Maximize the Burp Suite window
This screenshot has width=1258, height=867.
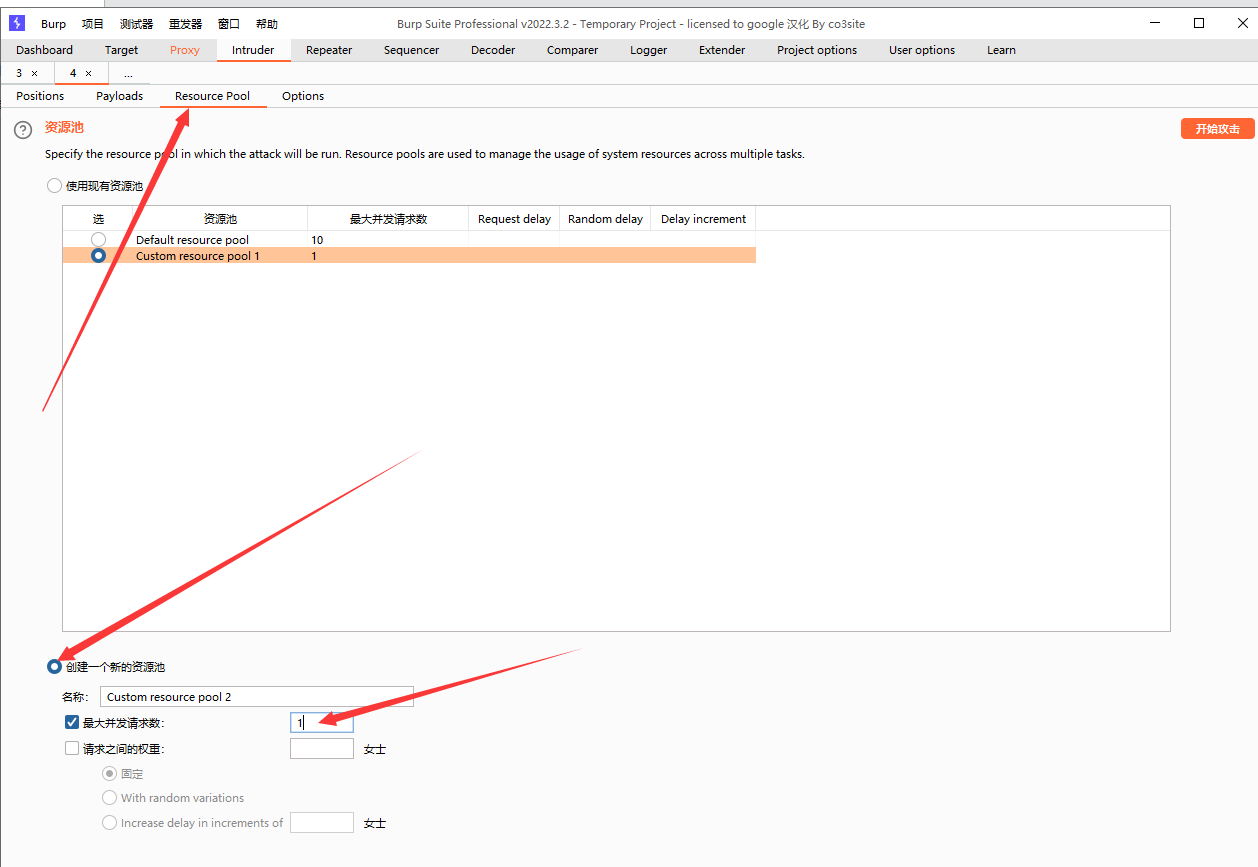pos(1199,23)
